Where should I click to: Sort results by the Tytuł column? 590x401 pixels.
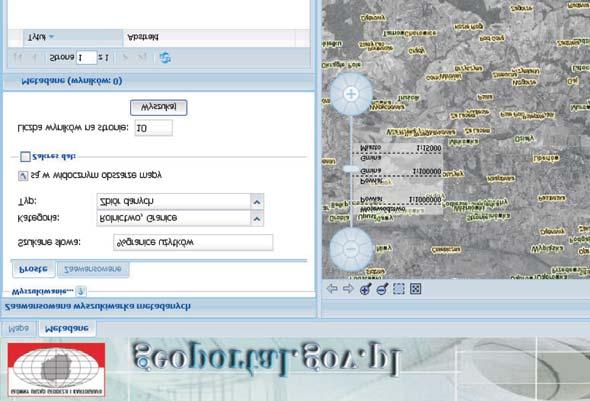click(x=72, y=37)
